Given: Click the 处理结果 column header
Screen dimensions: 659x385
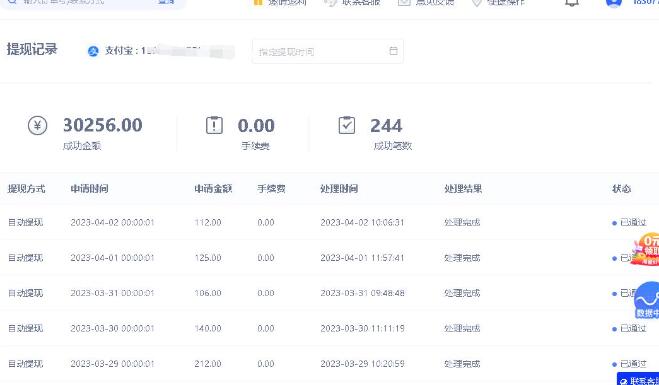Looking at the screenshot, I should click(463, 189).
